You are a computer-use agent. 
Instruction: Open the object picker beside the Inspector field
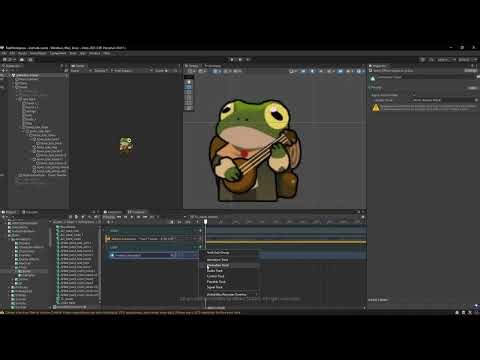click(476, 100)
